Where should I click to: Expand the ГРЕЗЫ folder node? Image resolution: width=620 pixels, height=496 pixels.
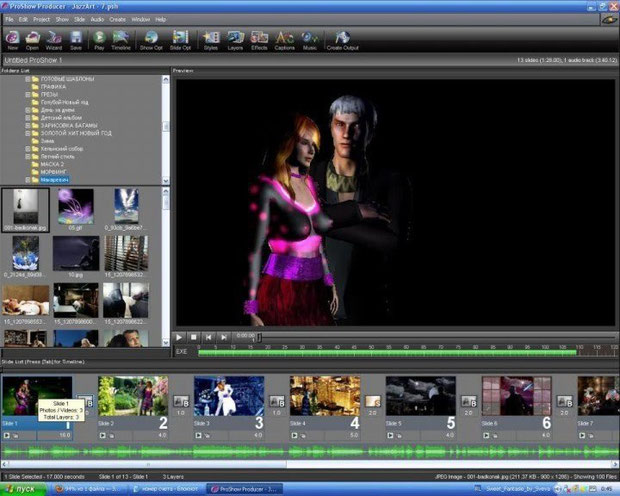click(x=28, y=95)
